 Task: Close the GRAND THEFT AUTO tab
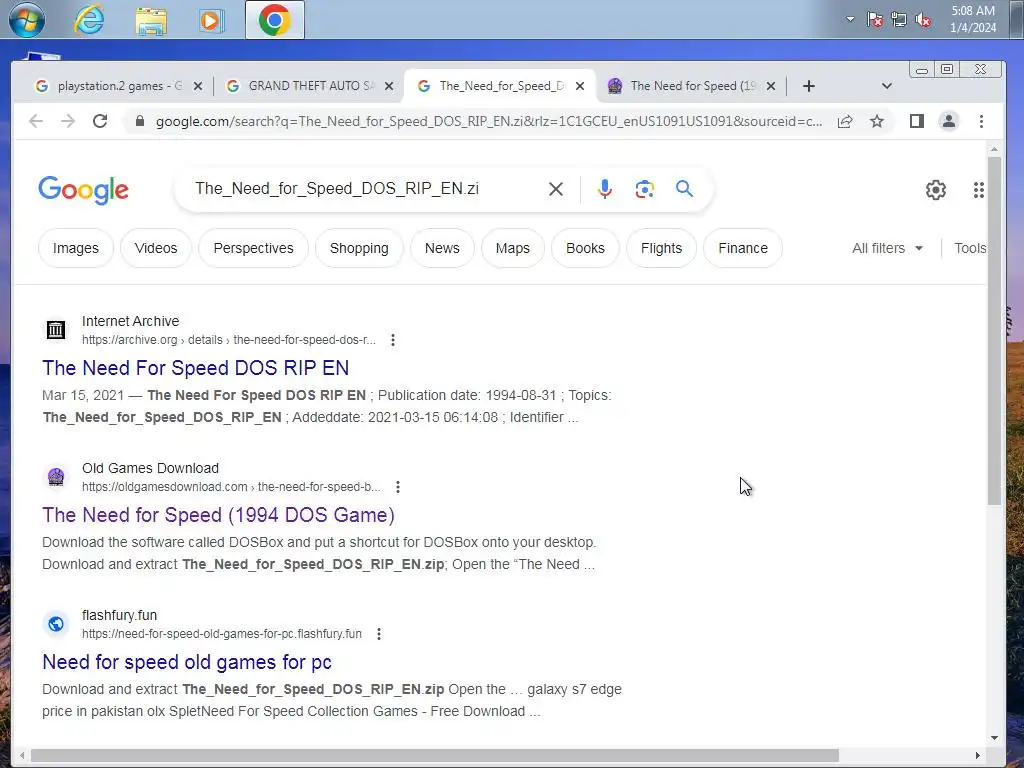pyautogui.click(x=389, y=86)
